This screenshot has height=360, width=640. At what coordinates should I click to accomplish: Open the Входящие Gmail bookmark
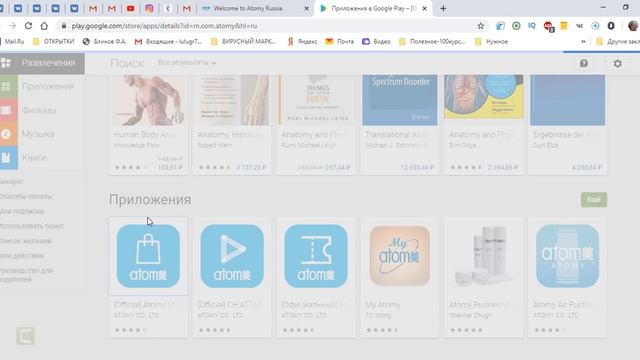coord(168,42)
